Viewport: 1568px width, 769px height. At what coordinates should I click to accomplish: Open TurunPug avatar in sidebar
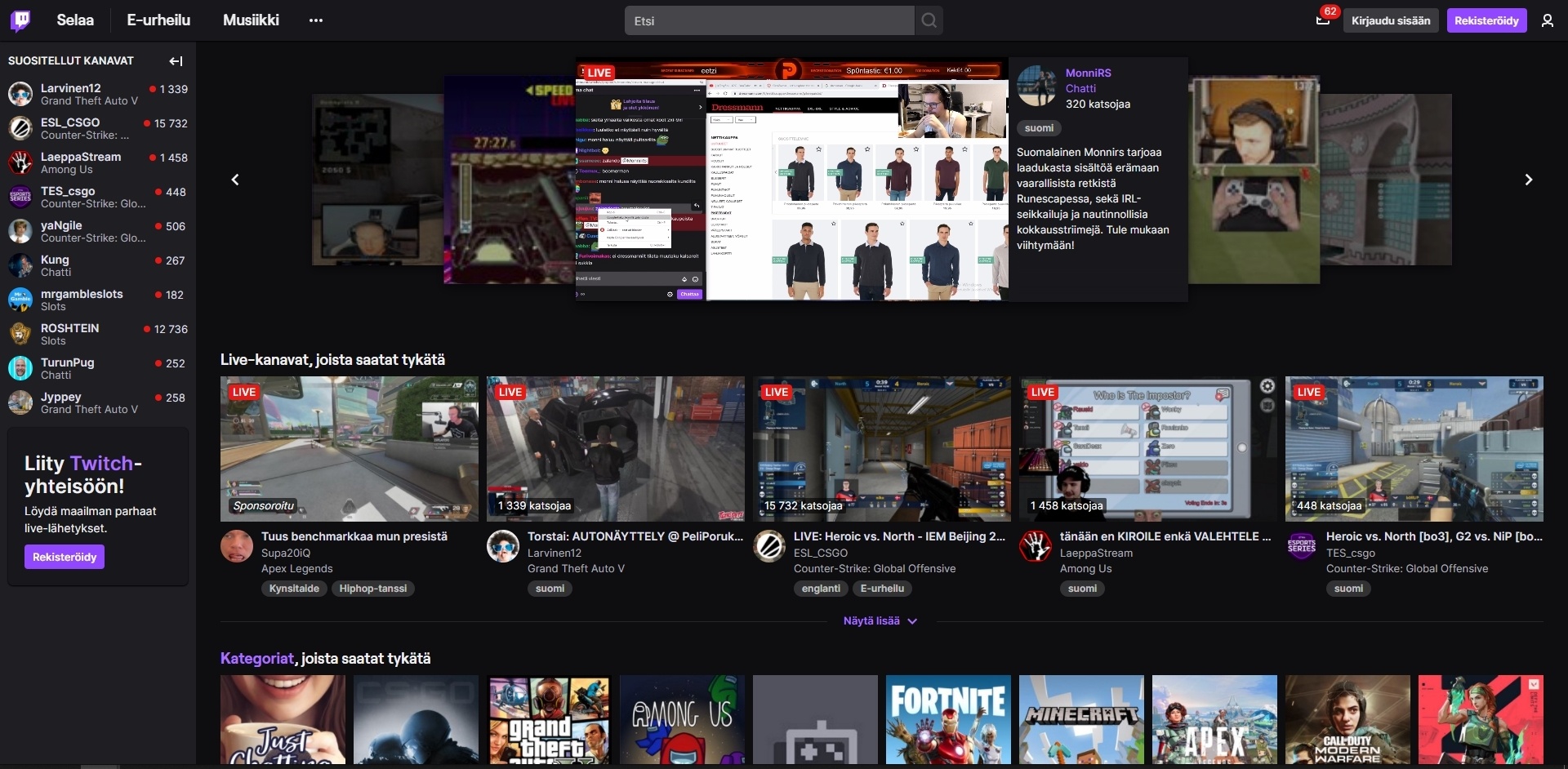tap(20, 368)
